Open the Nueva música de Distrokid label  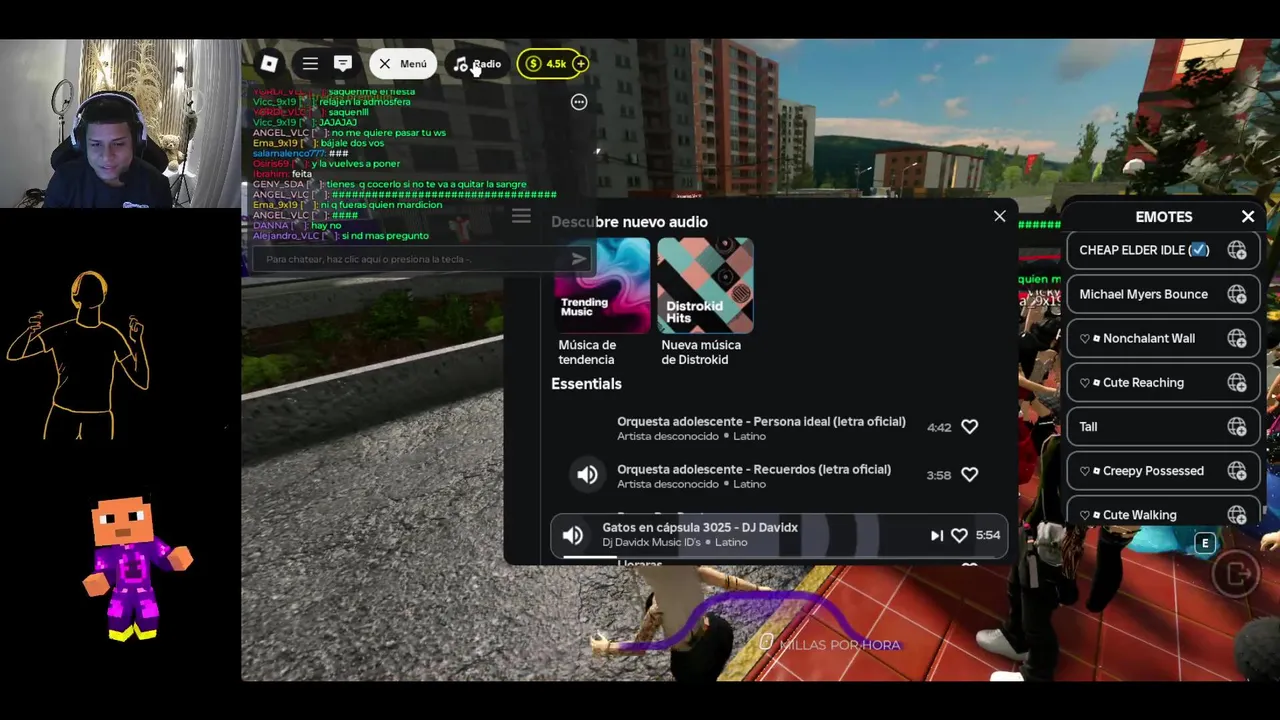(701, 352)
